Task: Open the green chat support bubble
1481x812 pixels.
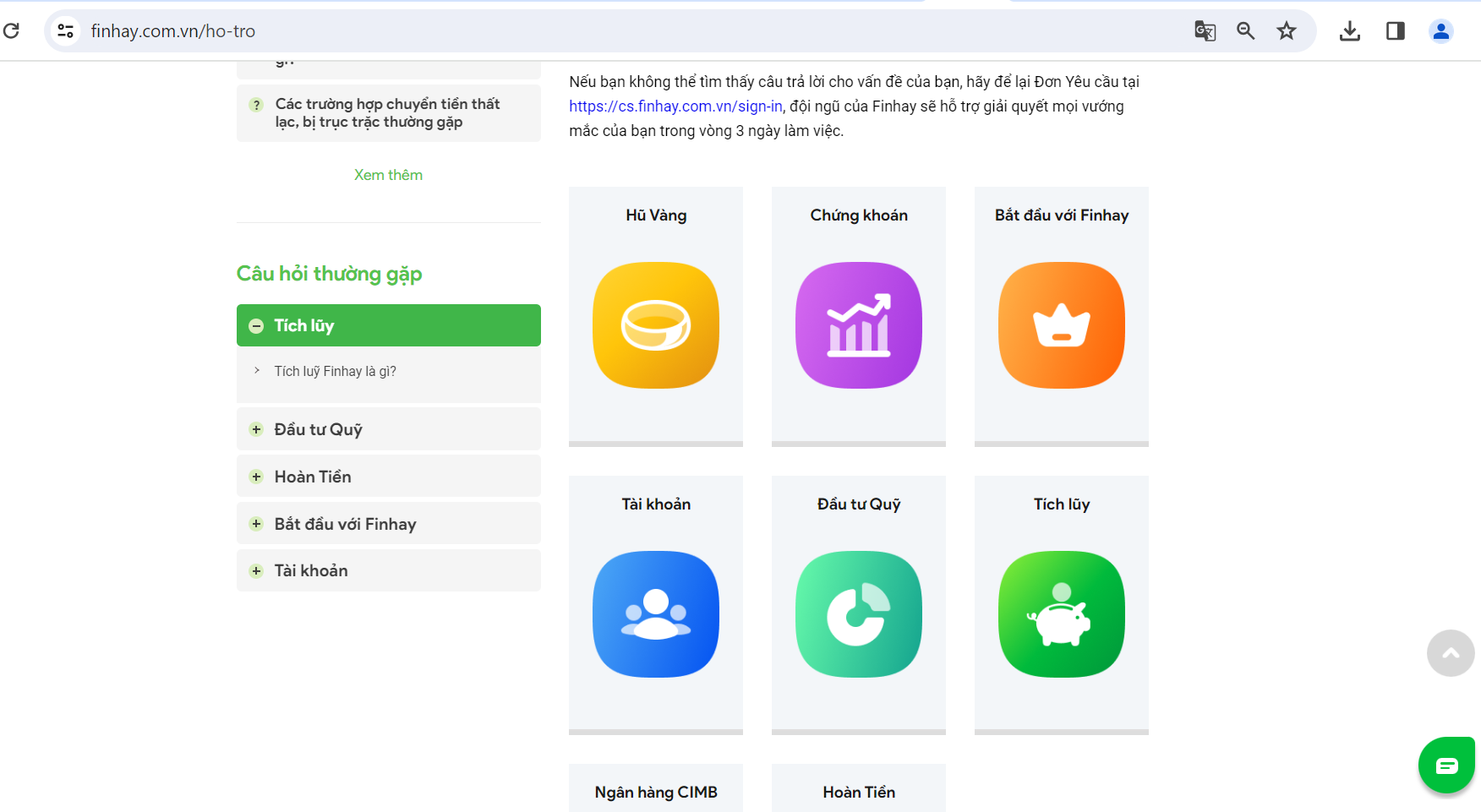Action: click(x=1446, y=766)
